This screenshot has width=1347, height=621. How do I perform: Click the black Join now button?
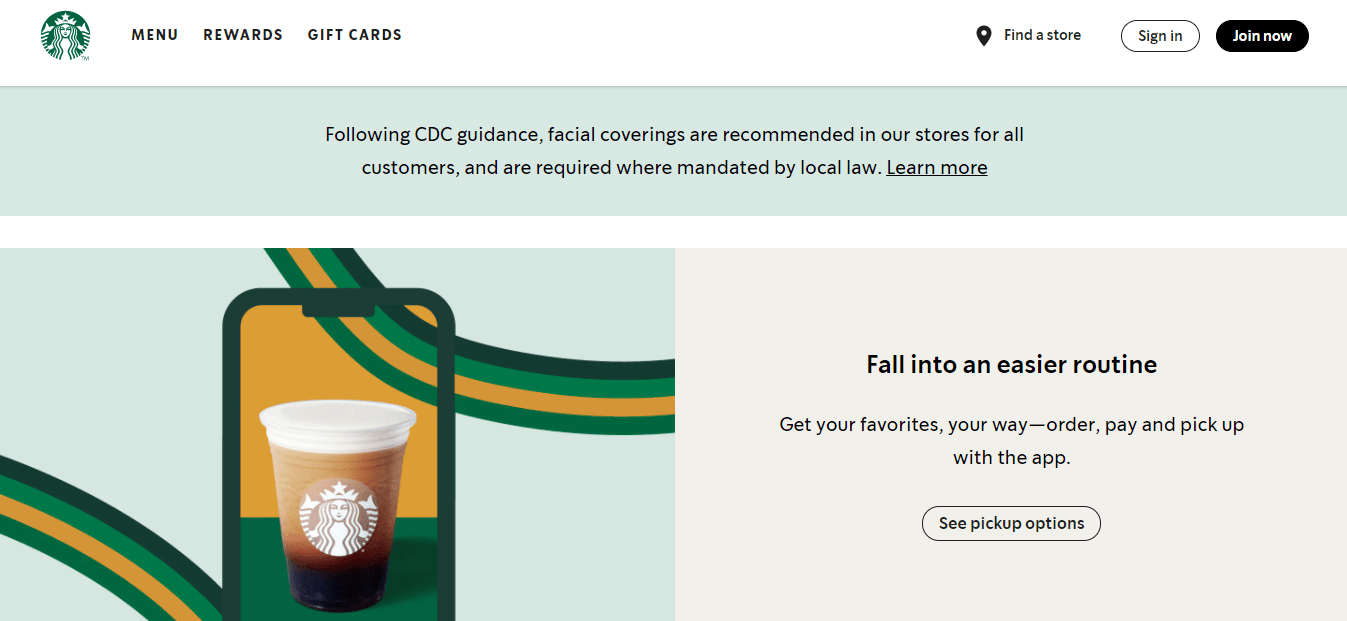(1262, 36)
